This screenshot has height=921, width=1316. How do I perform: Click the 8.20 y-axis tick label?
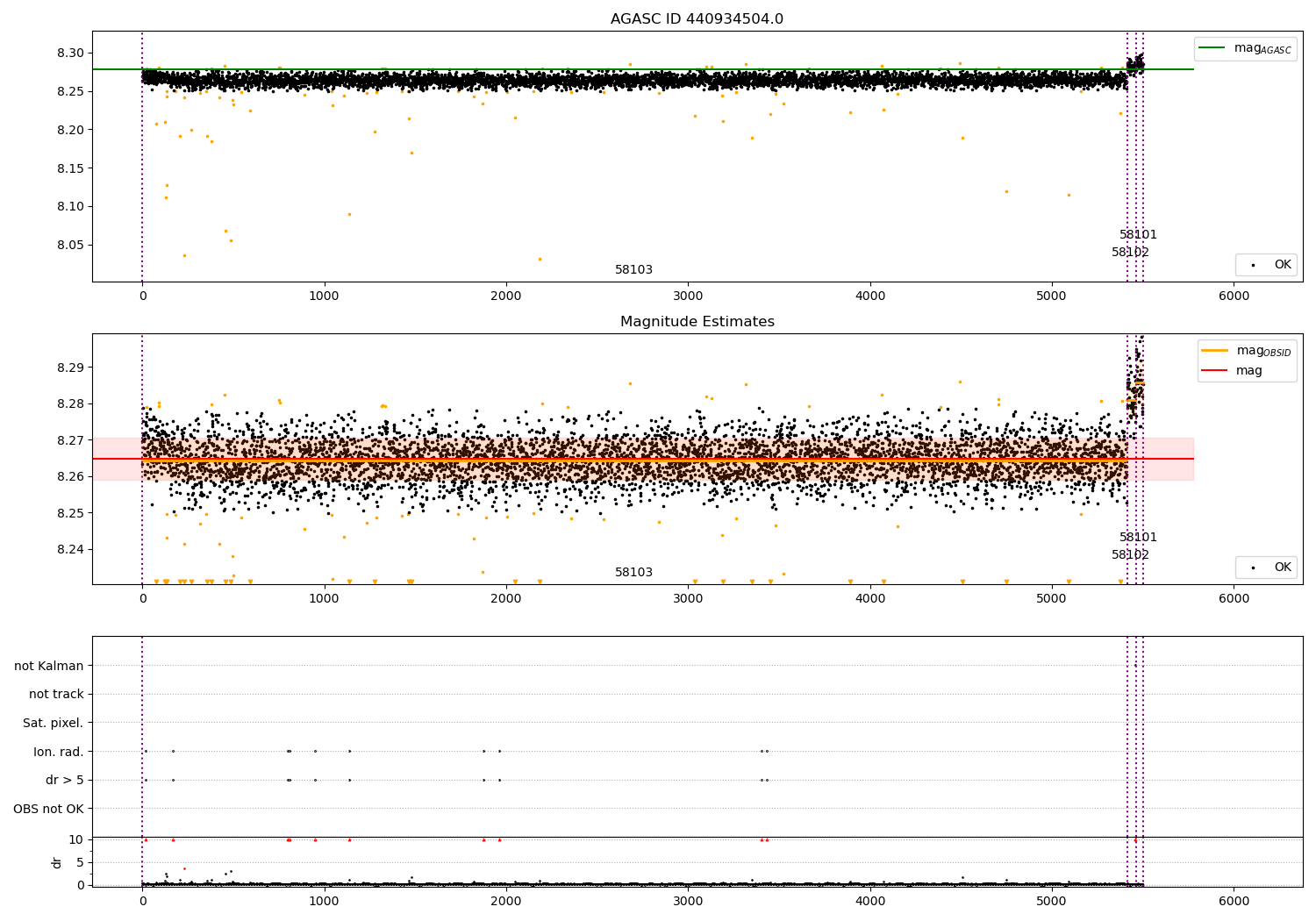click(71, 130)
